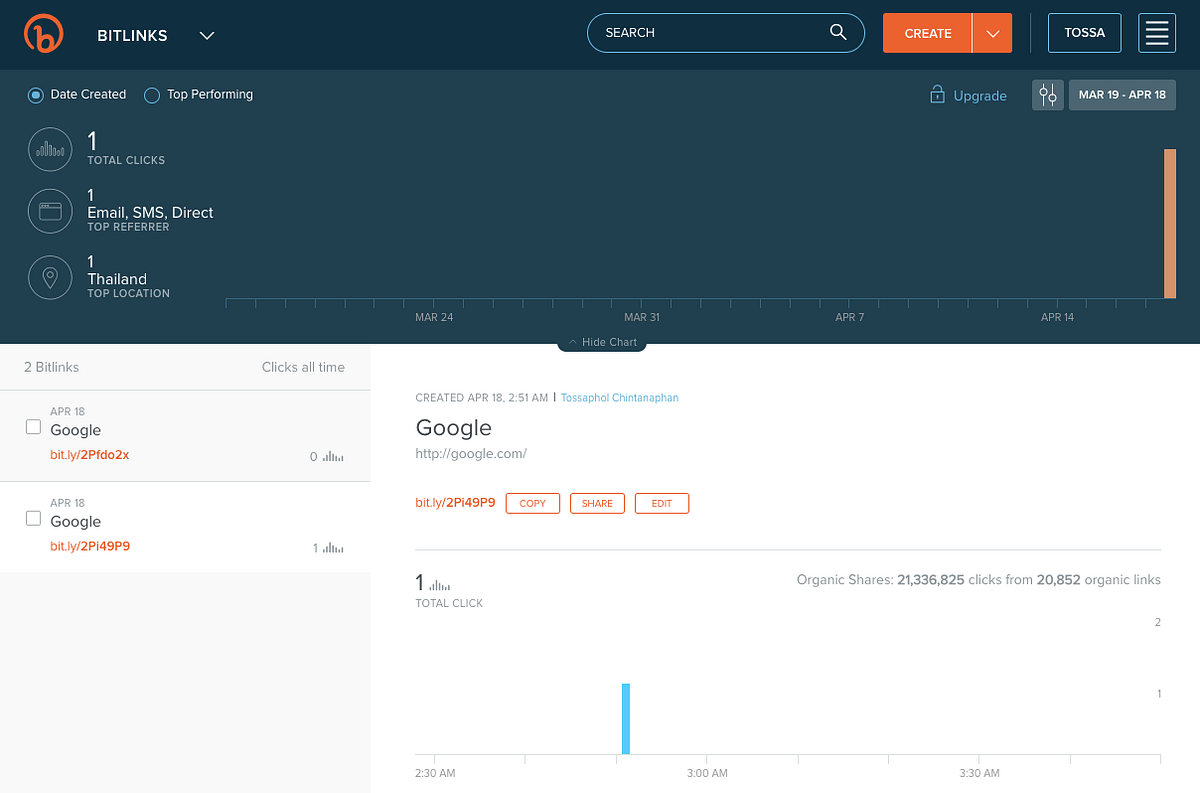Click the Tossaphol Chintanaphan link
Image resolution: width=1200 pixels, height=793 pixels.
point(620,398)
